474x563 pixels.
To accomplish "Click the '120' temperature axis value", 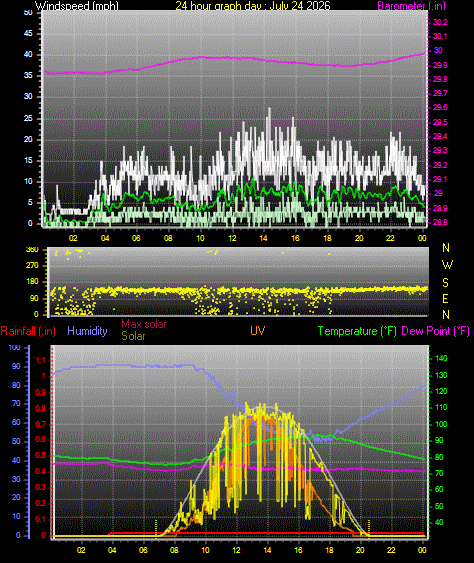I will 441,391.
